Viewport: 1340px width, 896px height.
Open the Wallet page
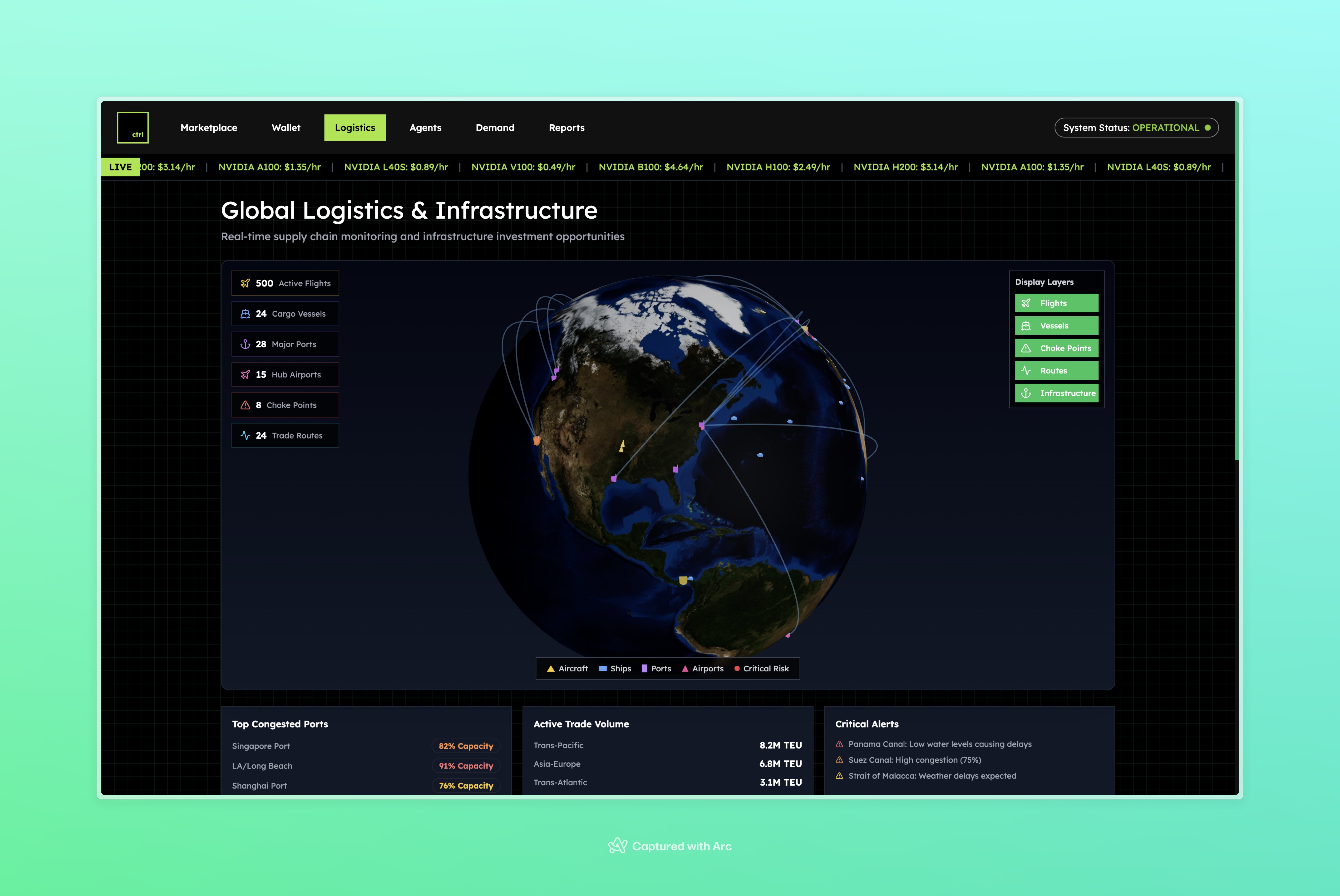286,127
